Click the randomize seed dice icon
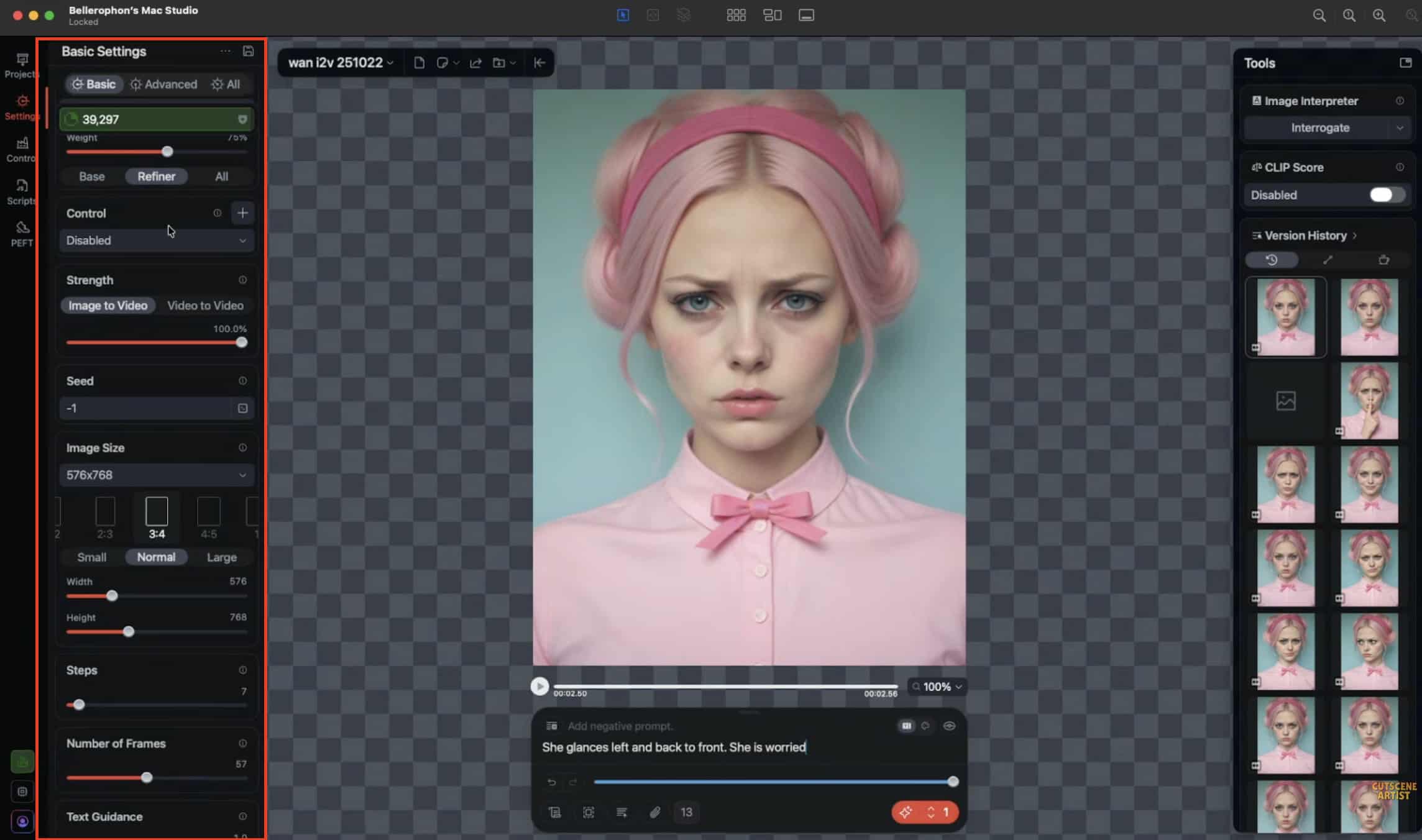 pos(242,408)
